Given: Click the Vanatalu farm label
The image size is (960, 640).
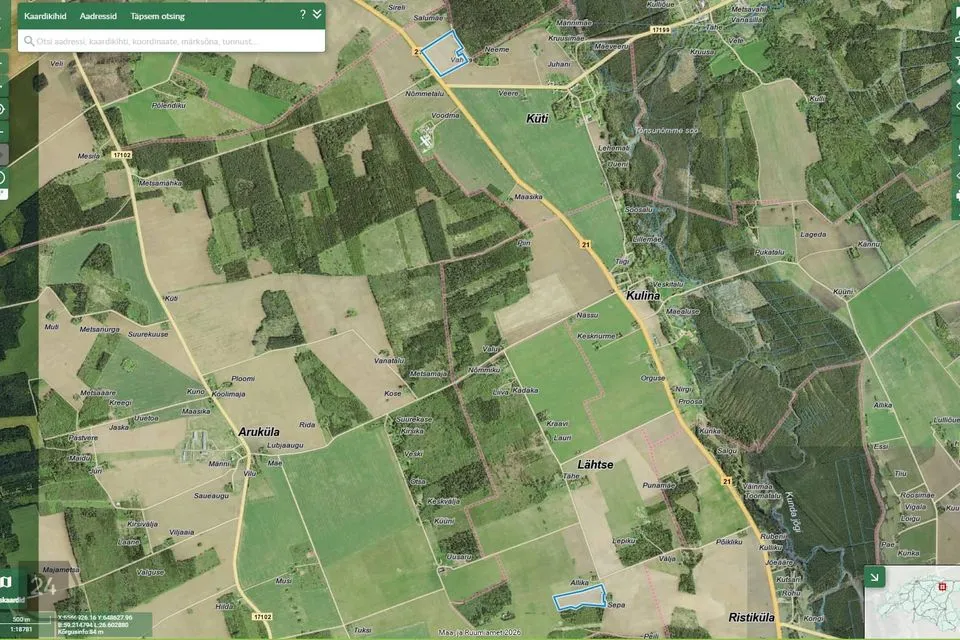Looking at the screenshot, I should coord(389,361).
